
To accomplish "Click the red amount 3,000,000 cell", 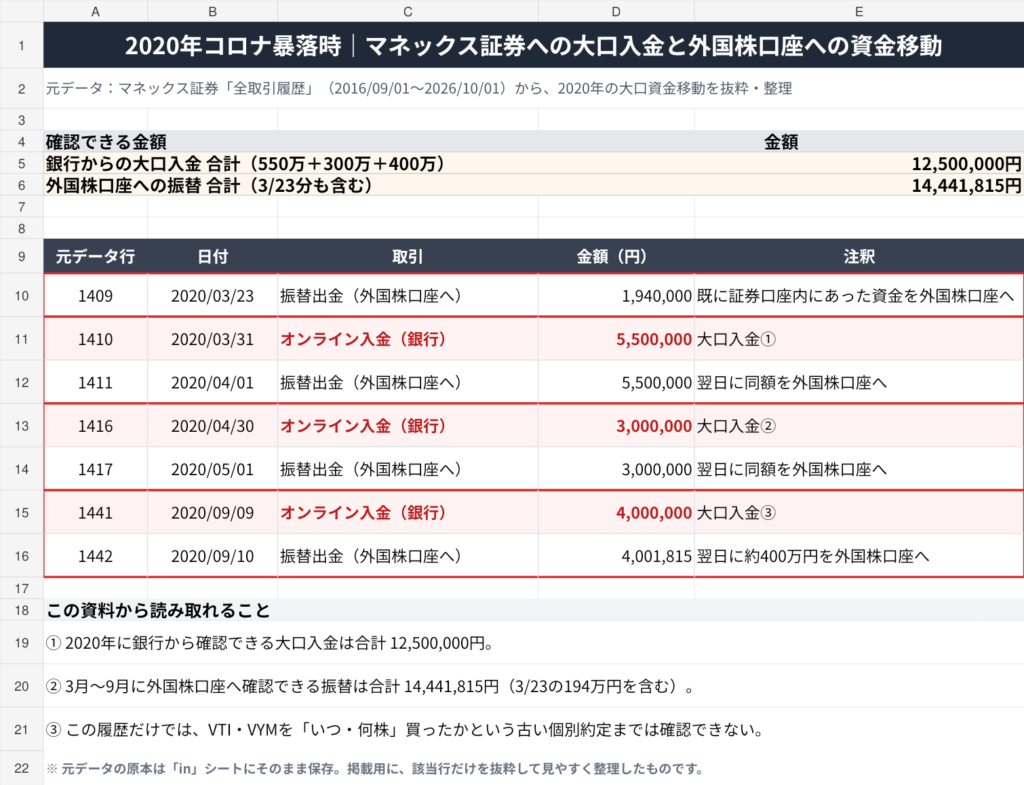I will pyautogui.click(x=616, y=426).
